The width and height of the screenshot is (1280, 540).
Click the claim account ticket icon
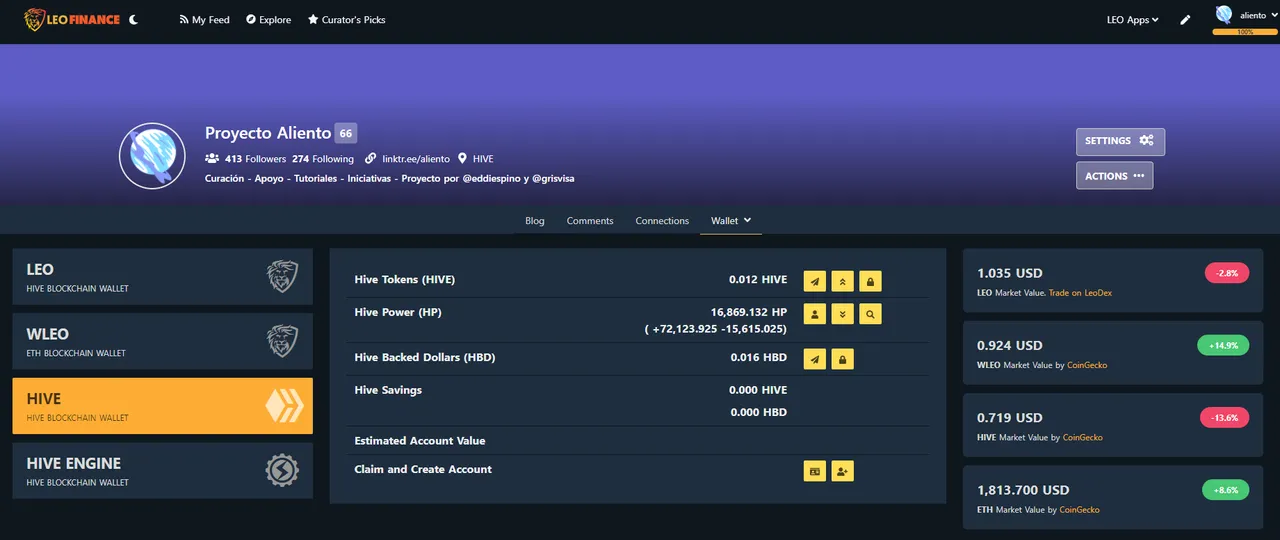815,470
